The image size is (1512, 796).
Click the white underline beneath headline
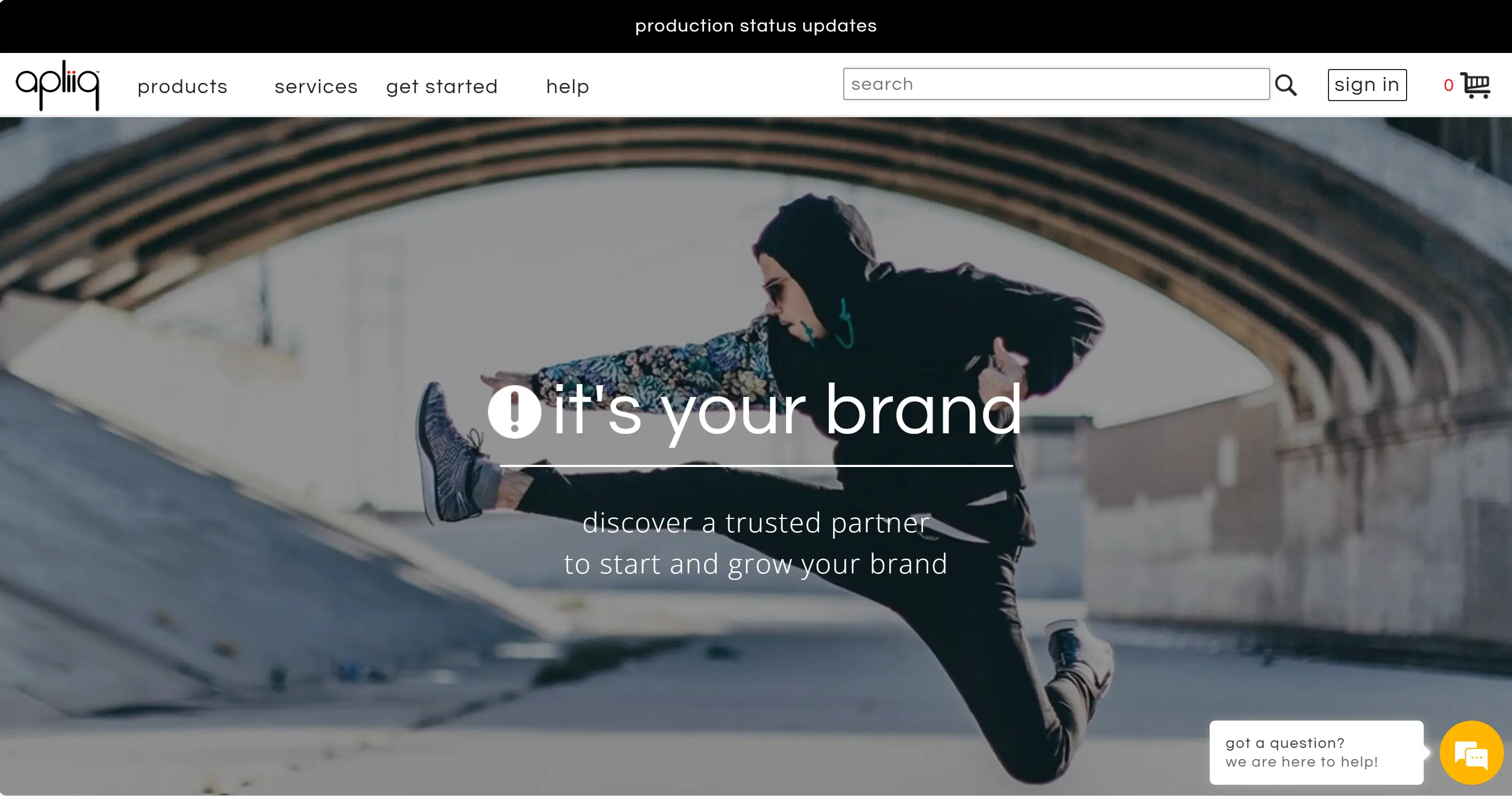click(x=756, y=466)
